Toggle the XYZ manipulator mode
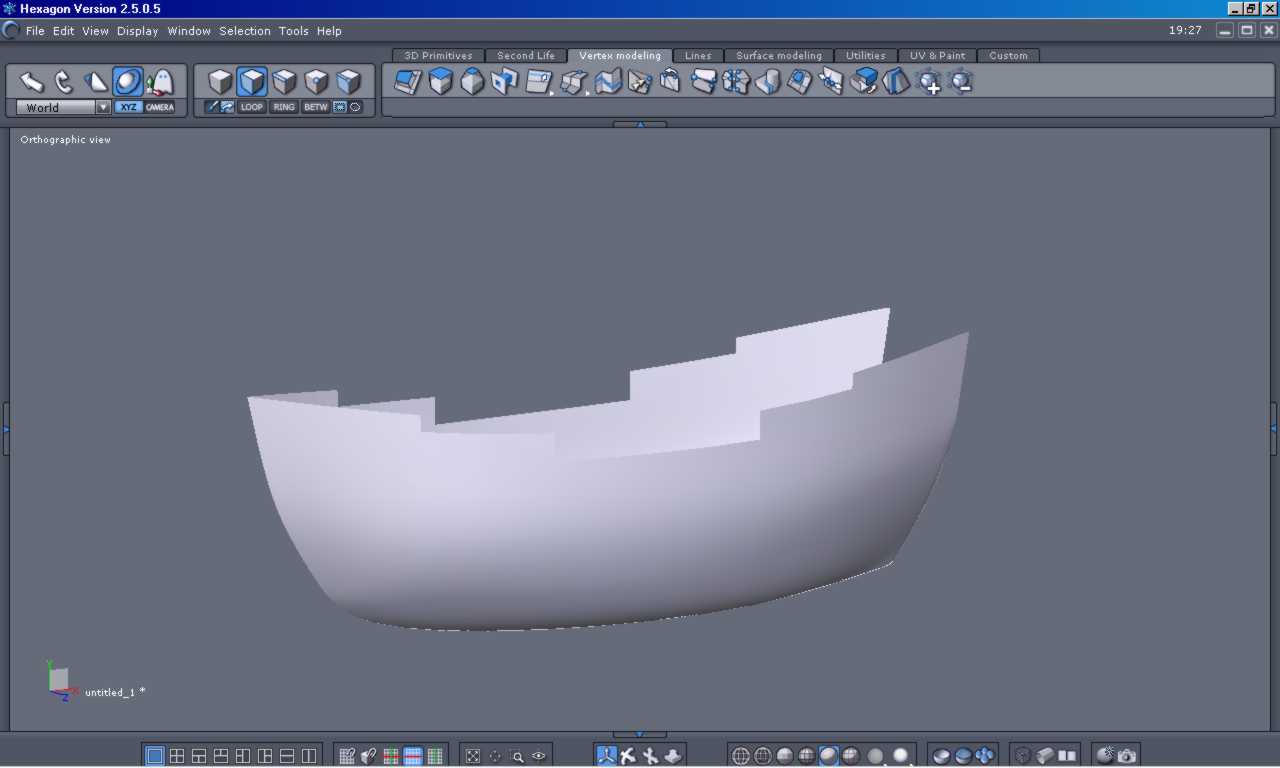 click(128, 107)
